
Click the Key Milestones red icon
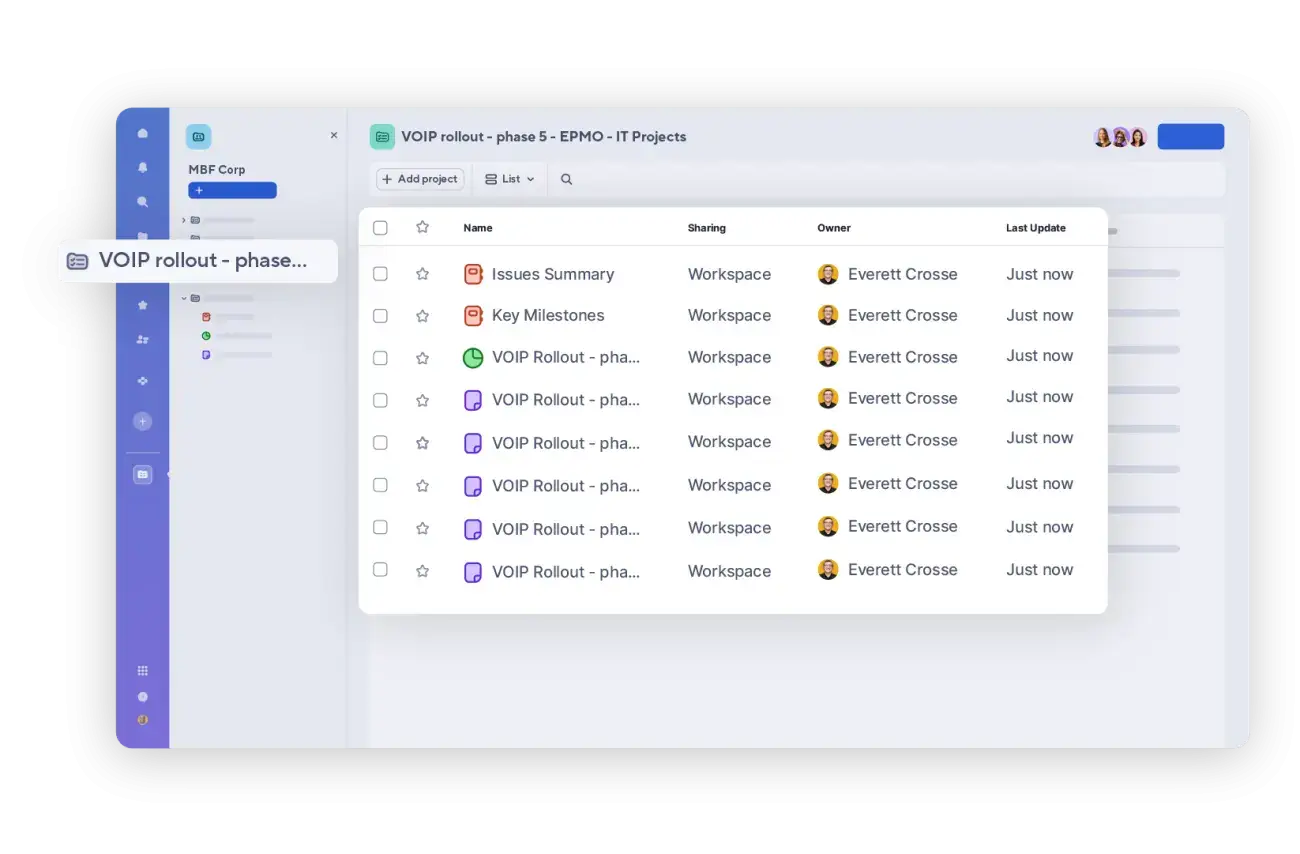473,316
